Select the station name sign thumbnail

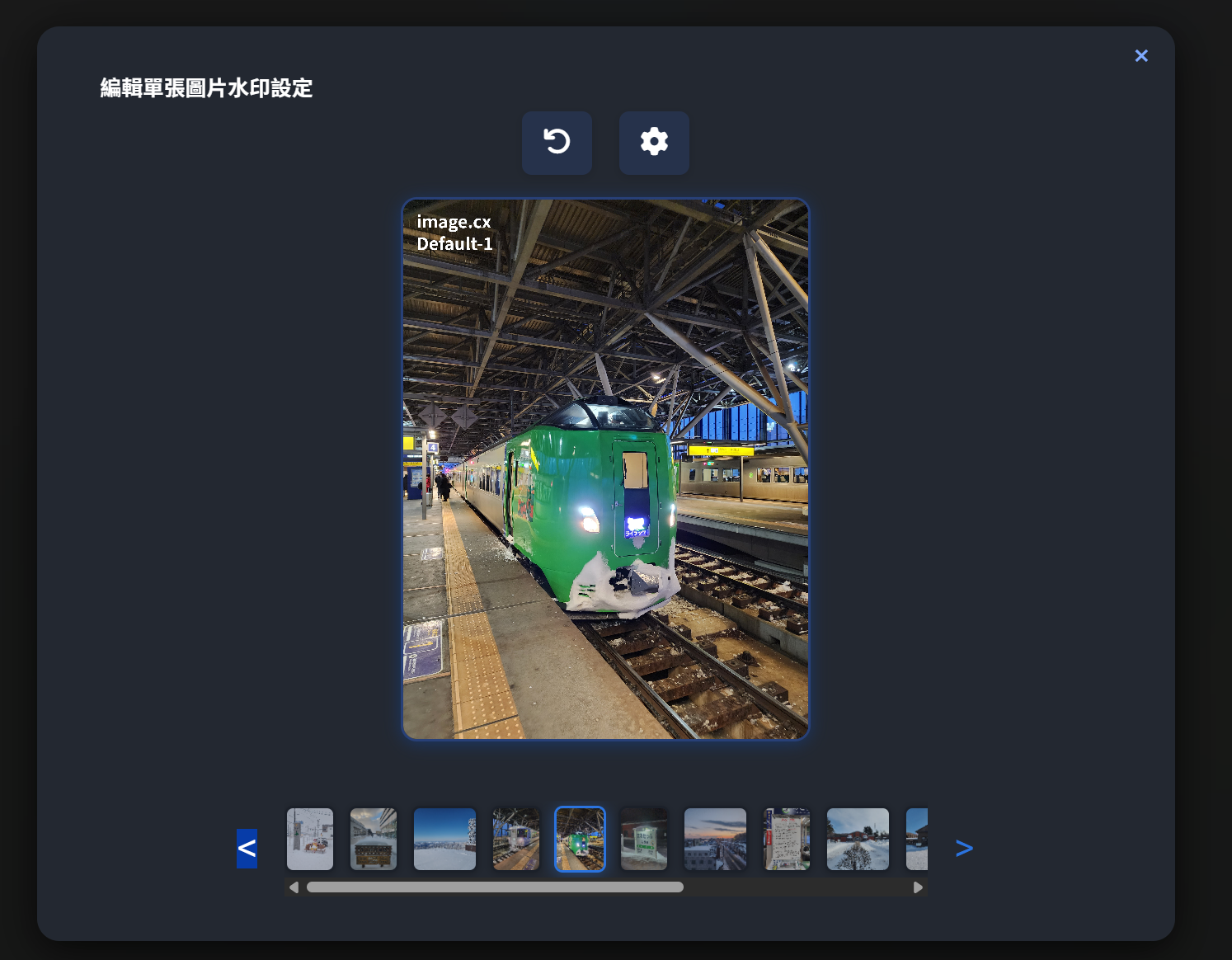coord(644,839)
